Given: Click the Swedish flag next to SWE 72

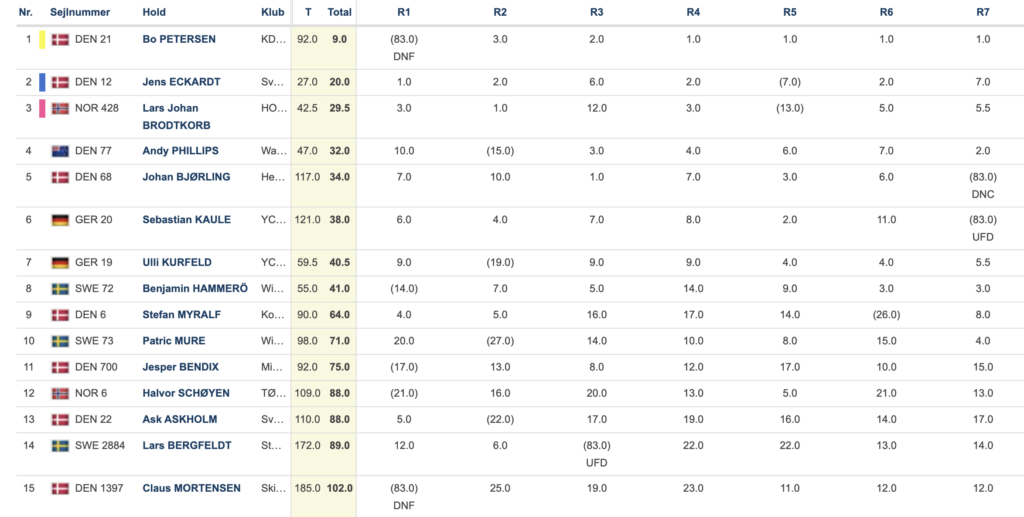Looking at the screenshot, I should pyautogui.click(x=60, y=289).
